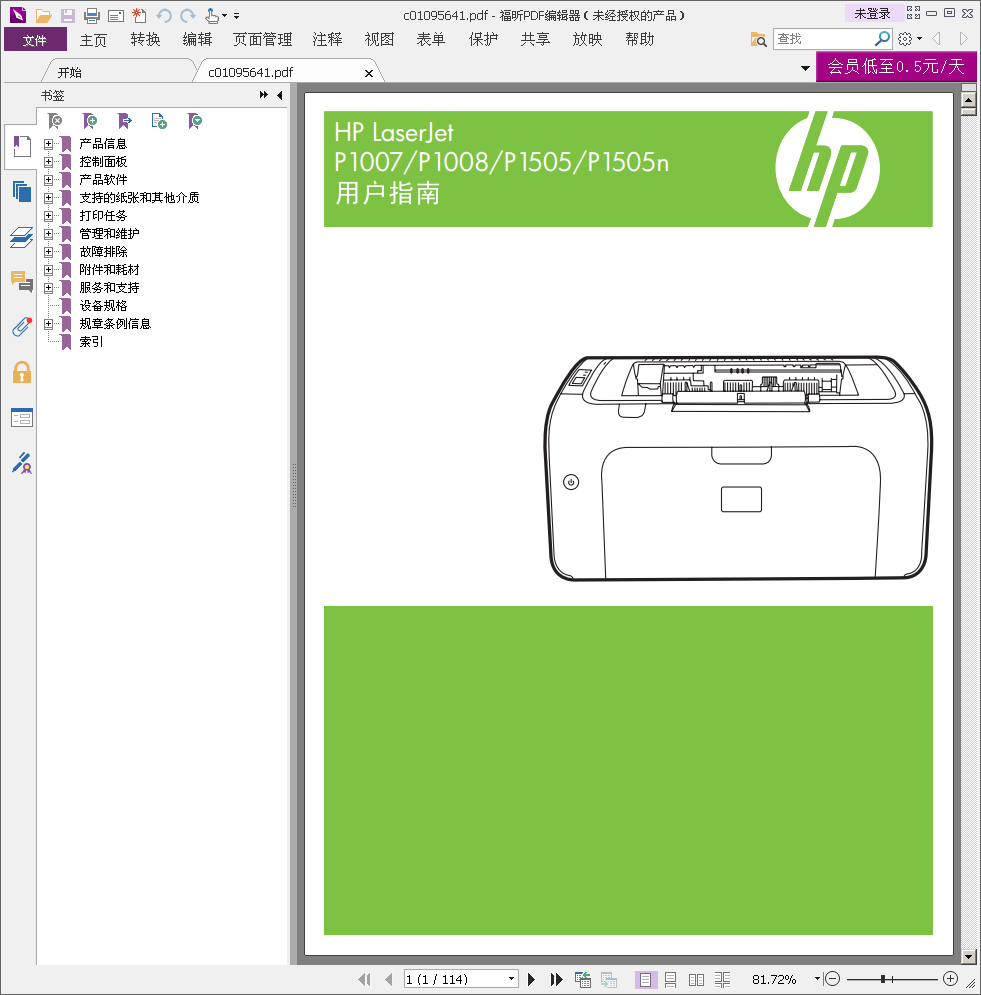
Task: Switch to the 页面管理 ribbon tab
Action: (263, 39)
